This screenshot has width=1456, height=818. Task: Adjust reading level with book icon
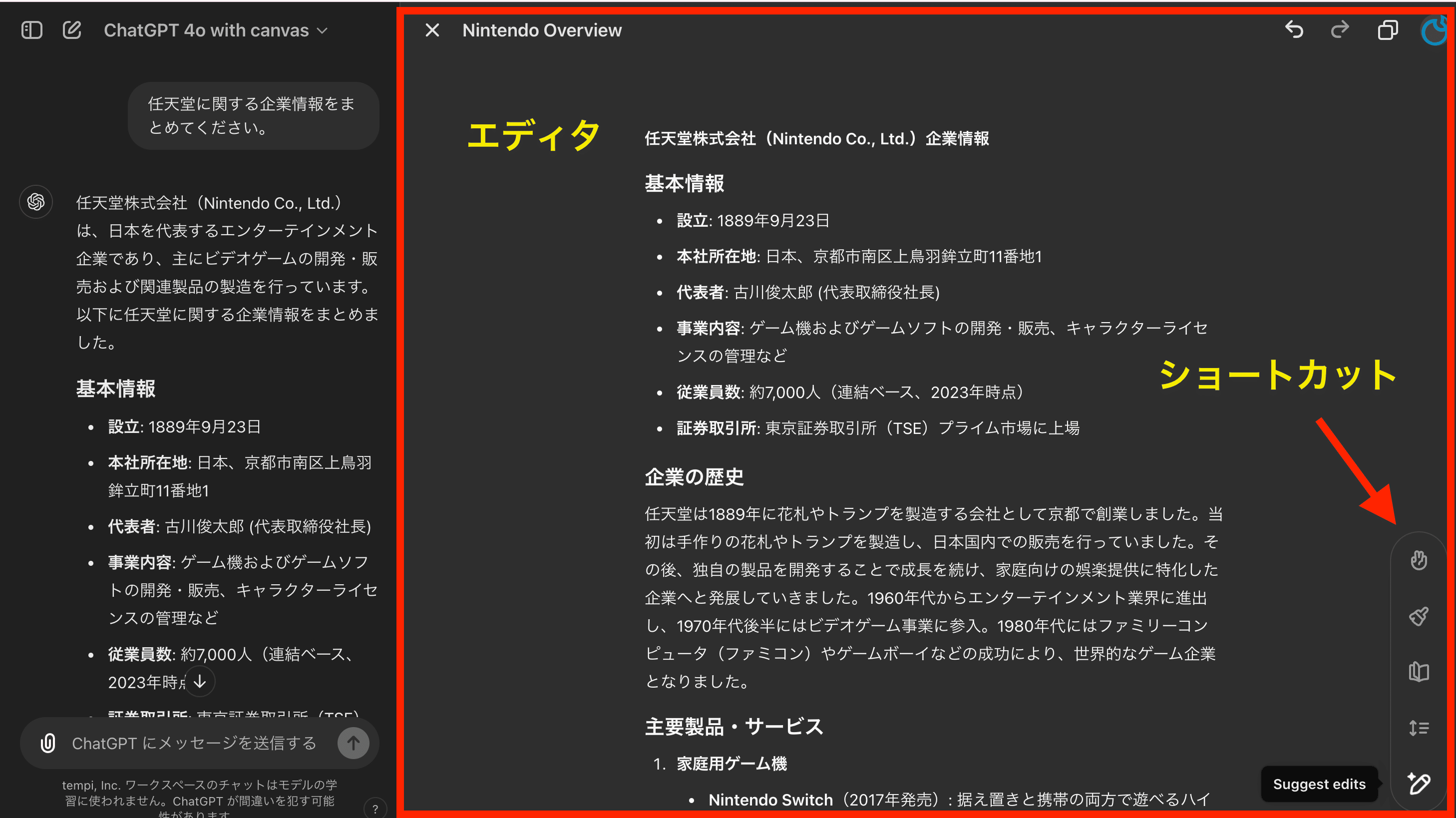1418,672
